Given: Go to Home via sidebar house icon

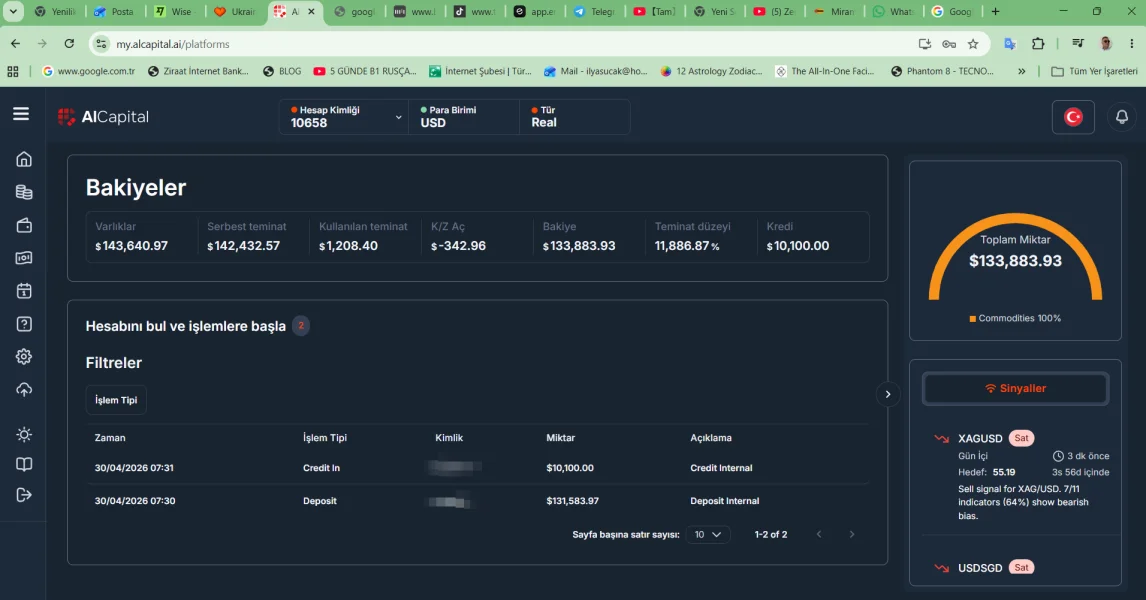Looking at the screenshot, I should coord(24,159).
